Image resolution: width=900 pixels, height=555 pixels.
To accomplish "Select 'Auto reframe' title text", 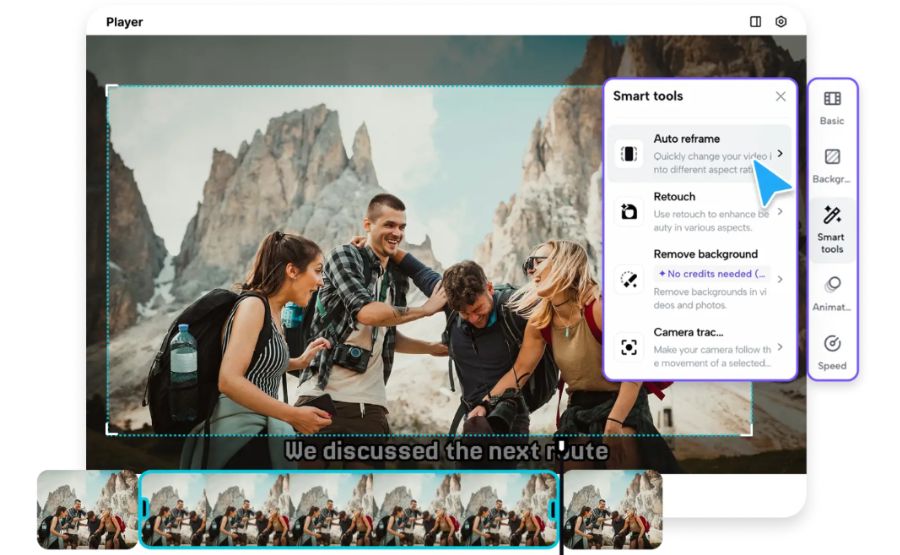I will (686, 139).
